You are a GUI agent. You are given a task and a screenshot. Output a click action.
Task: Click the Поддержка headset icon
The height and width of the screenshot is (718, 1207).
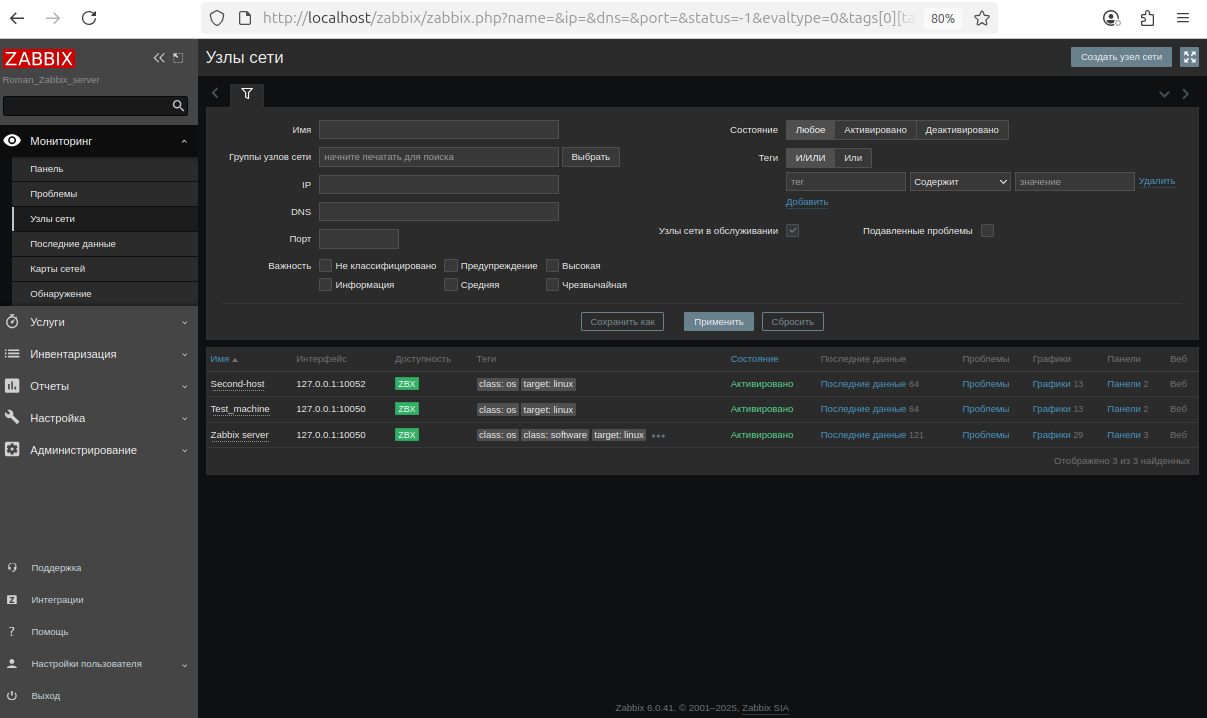click(12, 567)
